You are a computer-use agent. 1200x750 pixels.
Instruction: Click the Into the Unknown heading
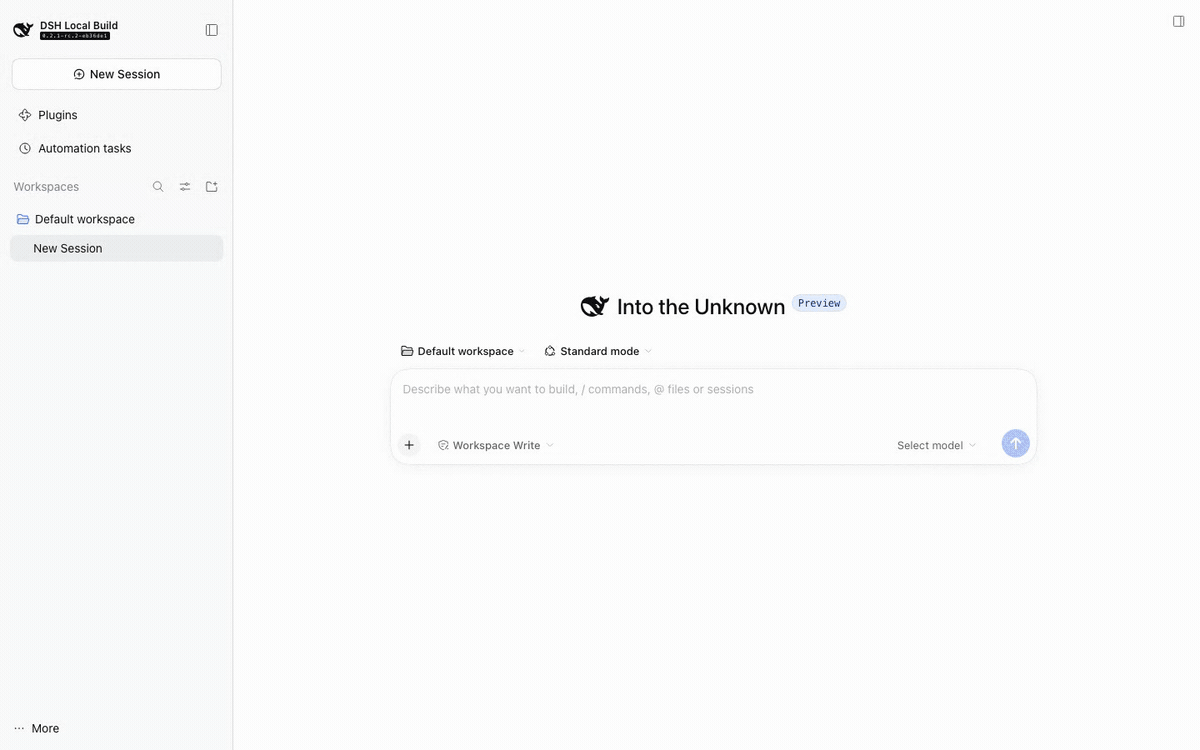click(701, 307)
